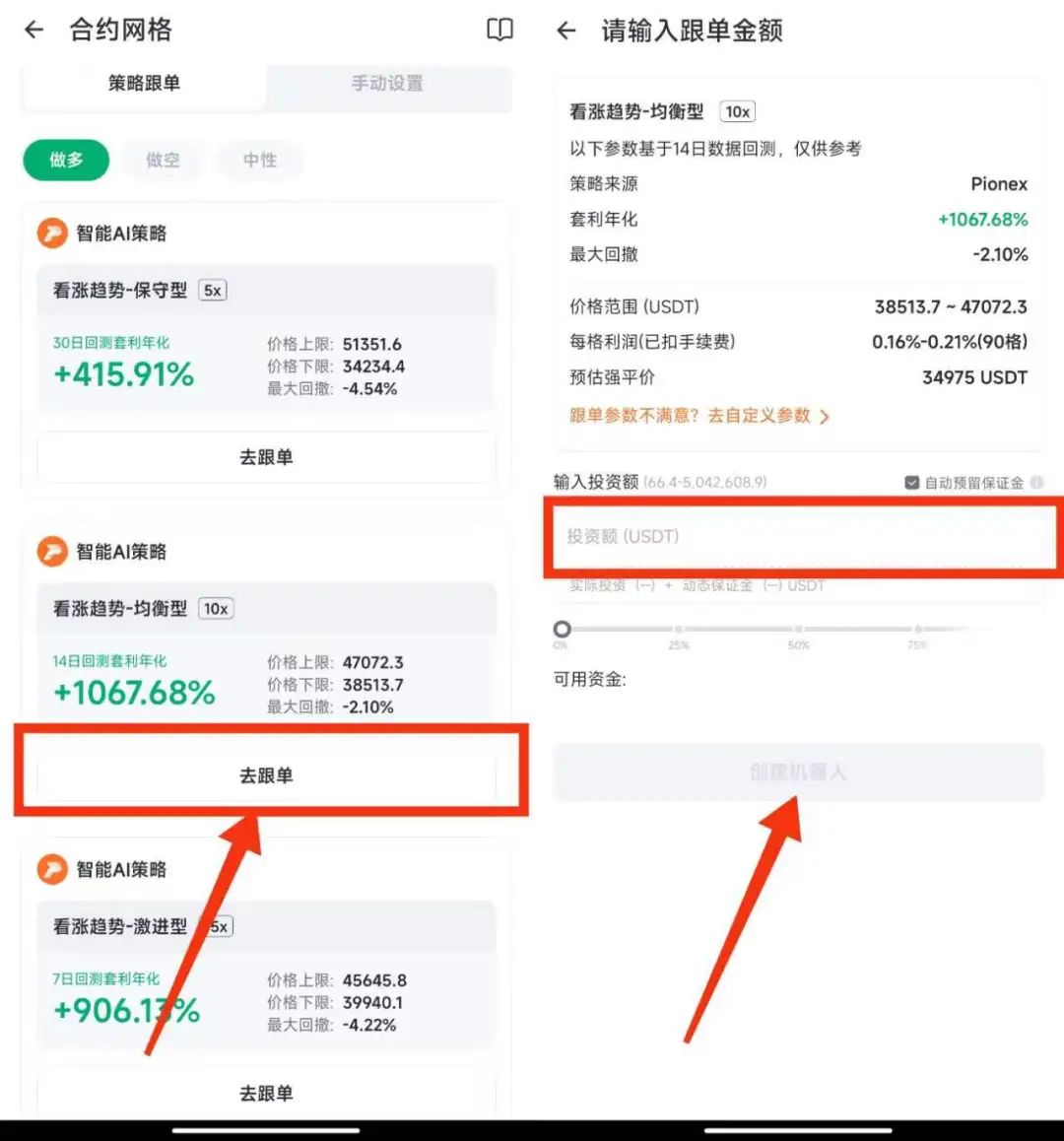The height and width of the screenshot is (1141, 1064).
Task: Switch to the 策略跟单 tab
Action: tap(144, 84)
